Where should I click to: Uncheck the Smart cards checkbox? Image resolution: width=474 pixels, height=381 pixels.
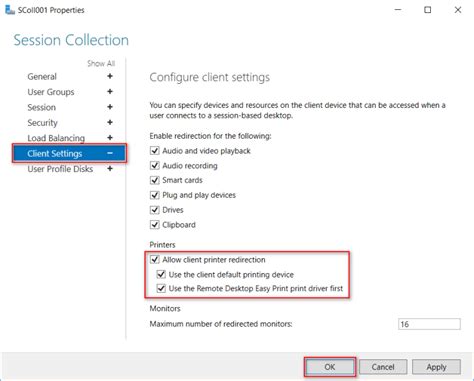coord(155,180)
